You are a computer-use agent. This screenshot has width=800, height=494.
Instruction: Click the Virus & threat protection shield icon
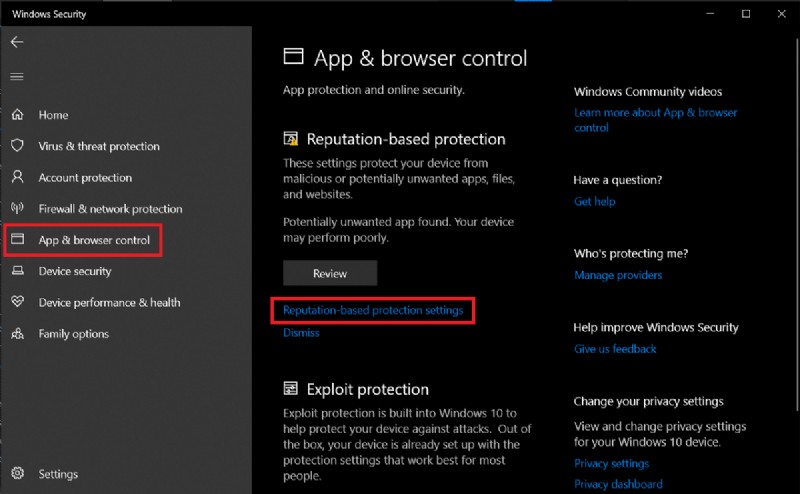[17, 146]
